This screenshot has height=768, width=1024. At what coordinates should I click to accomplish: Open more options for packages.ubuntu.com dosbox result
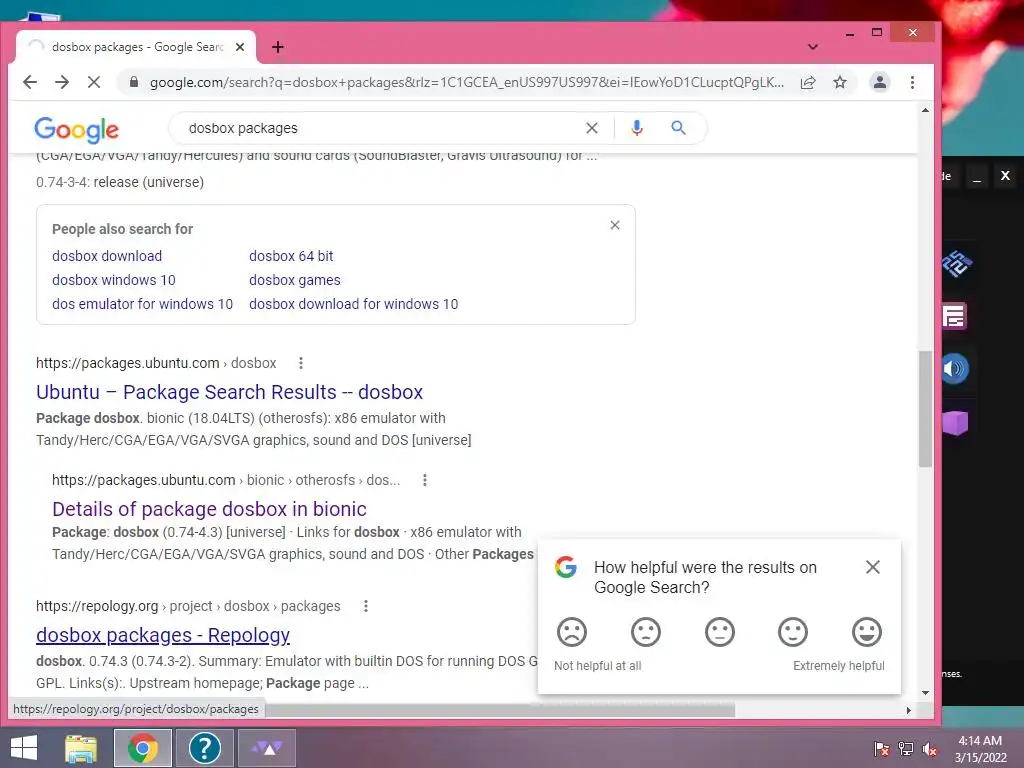click(x=300, y=363)
